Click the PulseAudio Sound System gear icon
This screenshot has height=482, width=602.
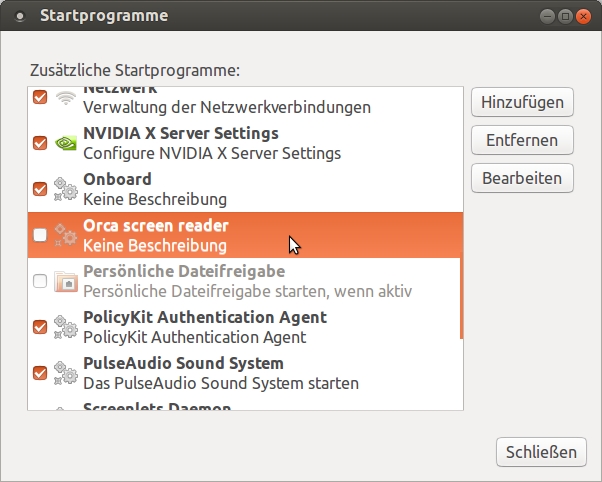tap(65, 373)
